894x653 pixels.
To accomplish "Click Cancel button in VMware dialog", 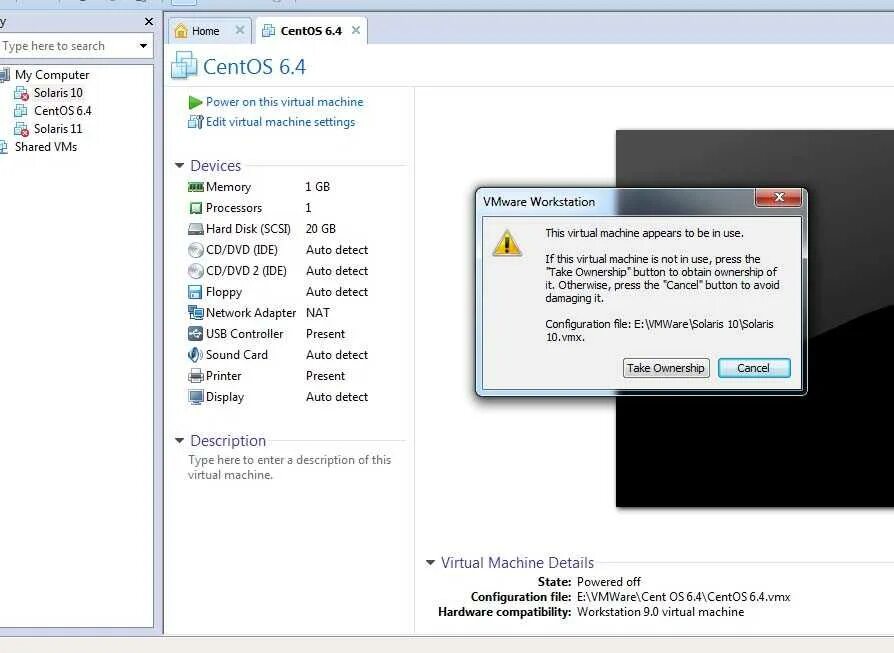I will point(754,368).
